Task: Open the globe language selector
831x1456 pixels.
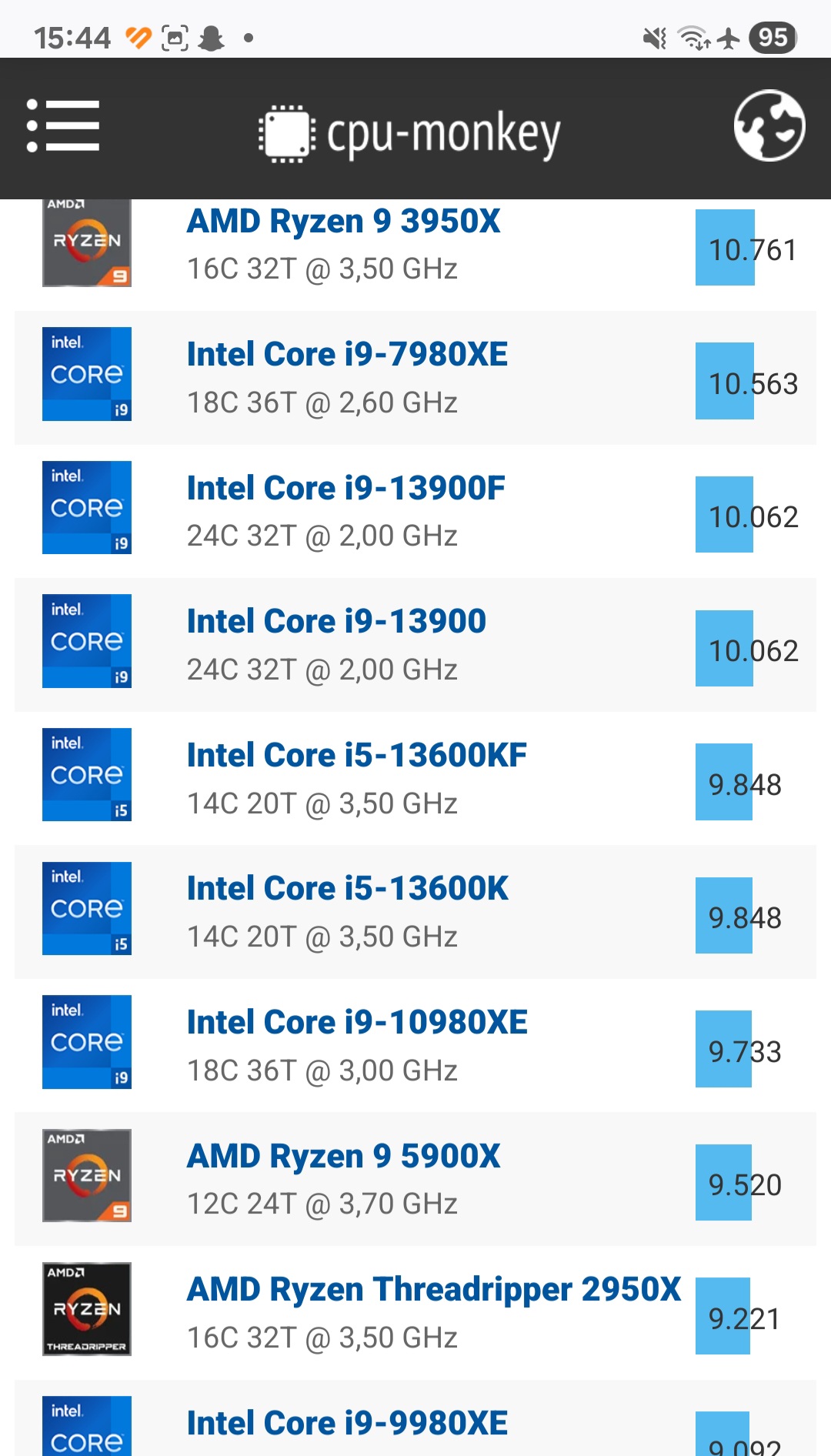Action: click(769, 125)
